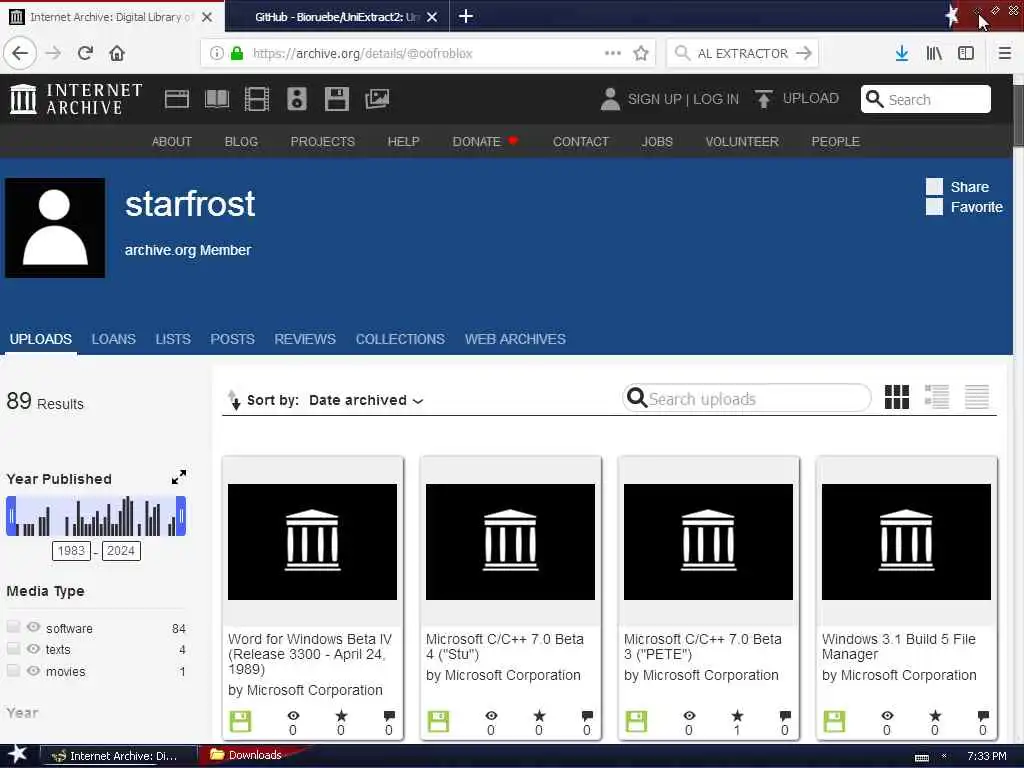This screenshot has height=768, width=1024.
Task: Click the vertical page scrollbar thumb
Action: point(1018,116)
